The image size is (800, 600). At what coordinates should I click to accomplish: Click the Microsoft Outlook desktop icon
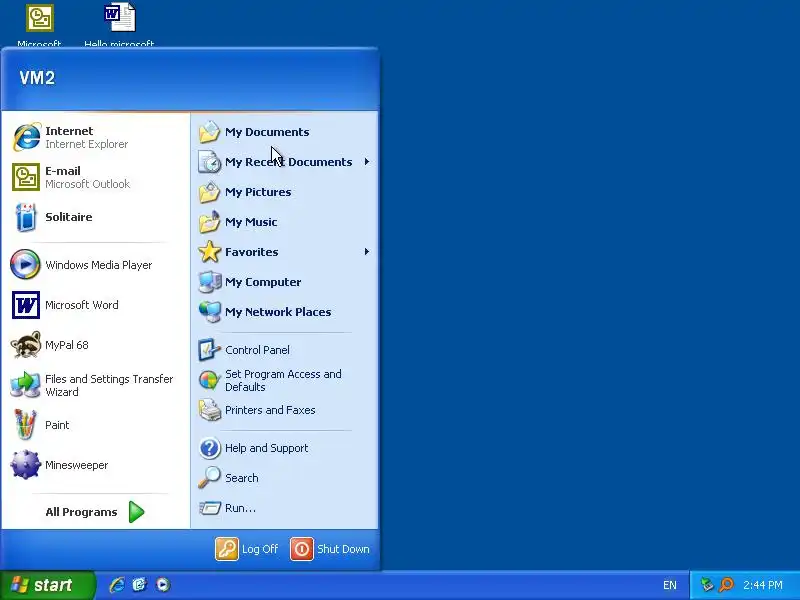pyautogui.click(x=39, y=24)
